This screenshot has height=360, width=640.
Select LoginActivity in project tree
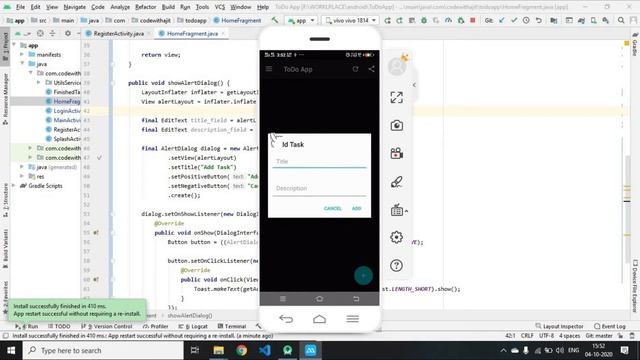tap(63, 111)
